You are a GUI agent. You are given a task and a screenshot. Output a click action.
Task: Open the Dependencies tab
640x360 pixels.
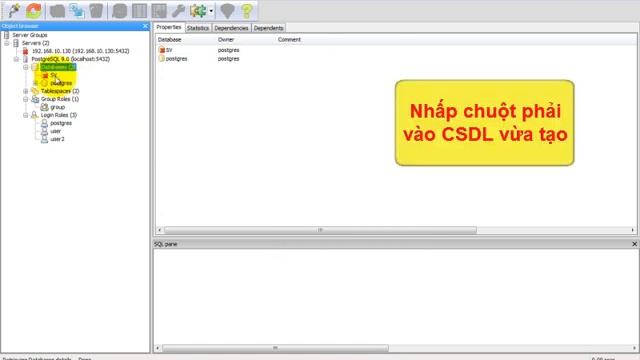click(231, 28)
